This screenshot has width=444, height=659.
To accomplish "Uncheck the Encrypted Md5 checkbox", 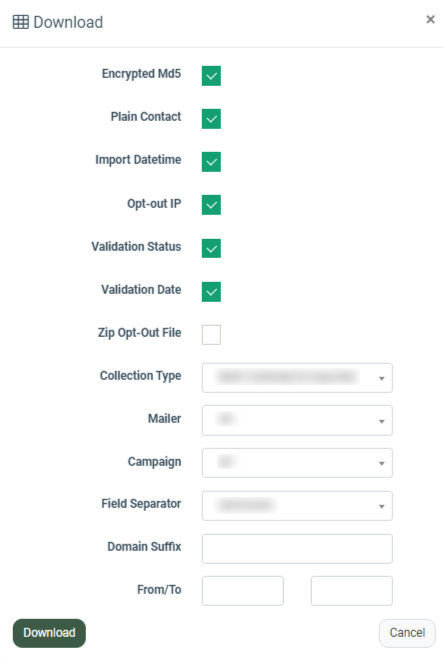I will pos(211,76).
